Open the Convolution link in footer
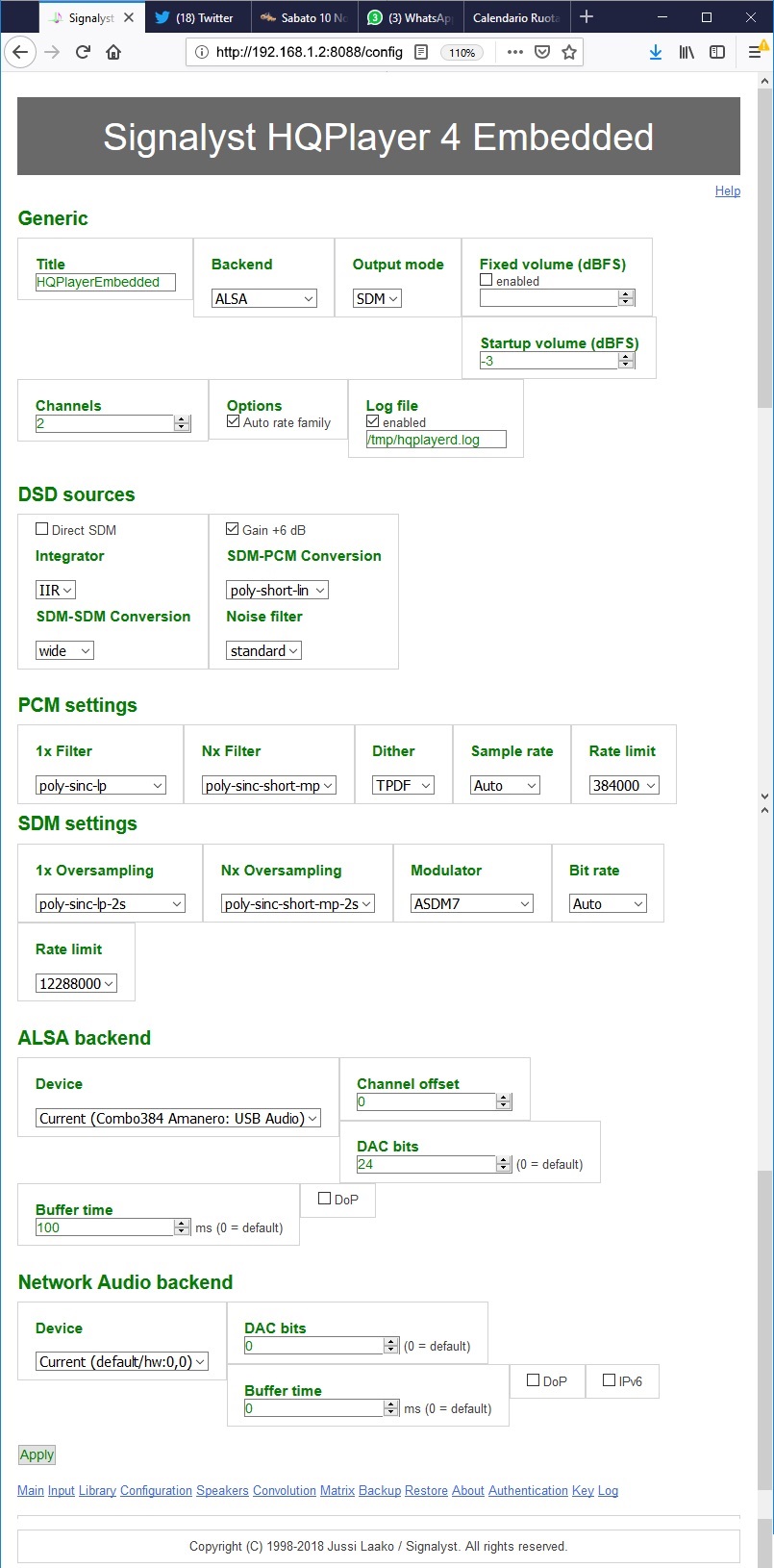The width and height of the screenshot is (774, 1568). click(x=284, y=1491)
